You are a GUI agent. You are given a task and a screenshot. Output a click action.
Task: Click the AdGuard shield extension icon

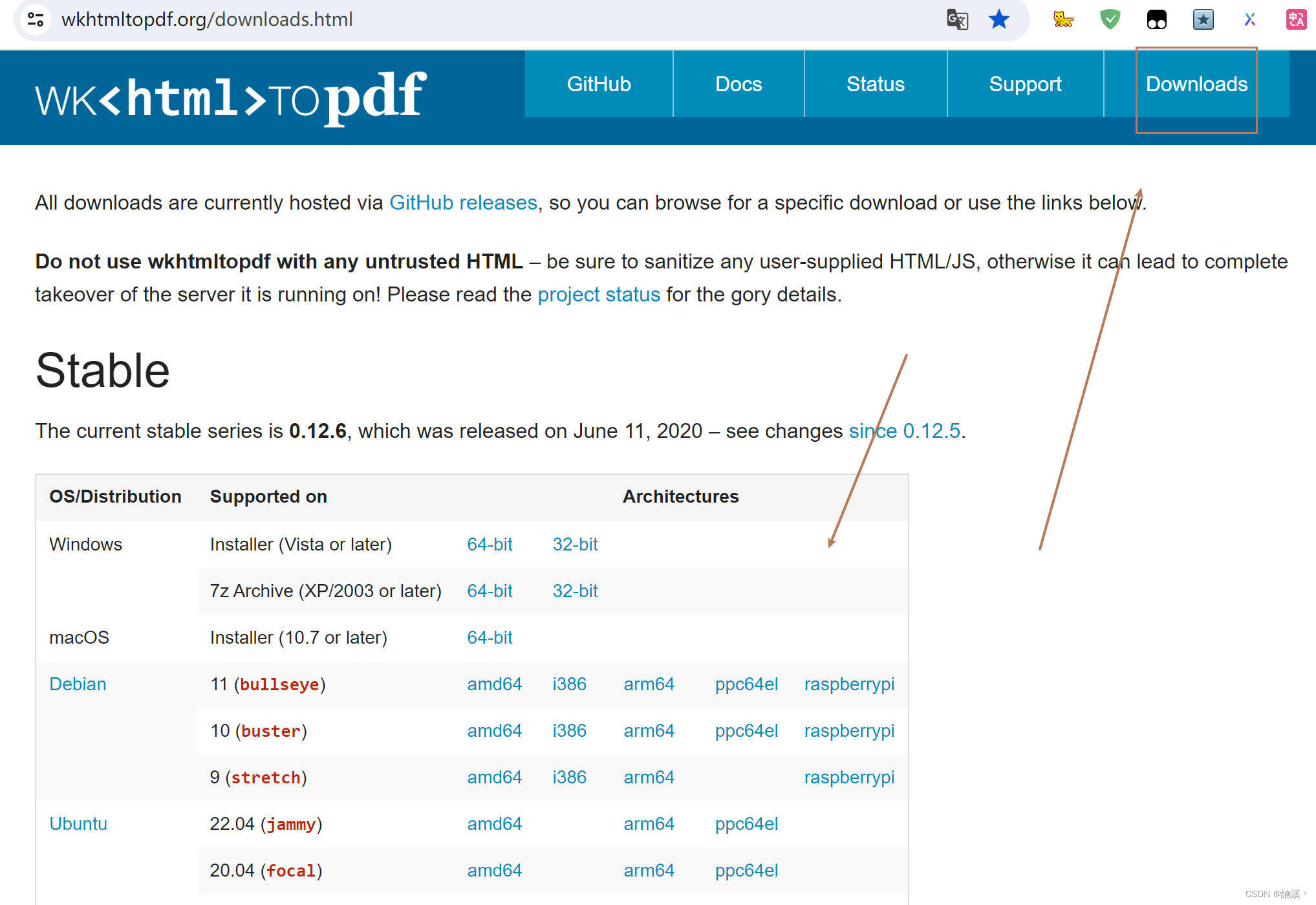tap(1110, 19)
